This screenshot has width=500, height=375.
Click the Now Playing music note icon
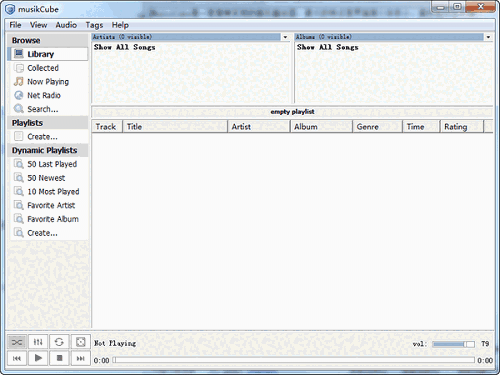[x=19, y=82]
